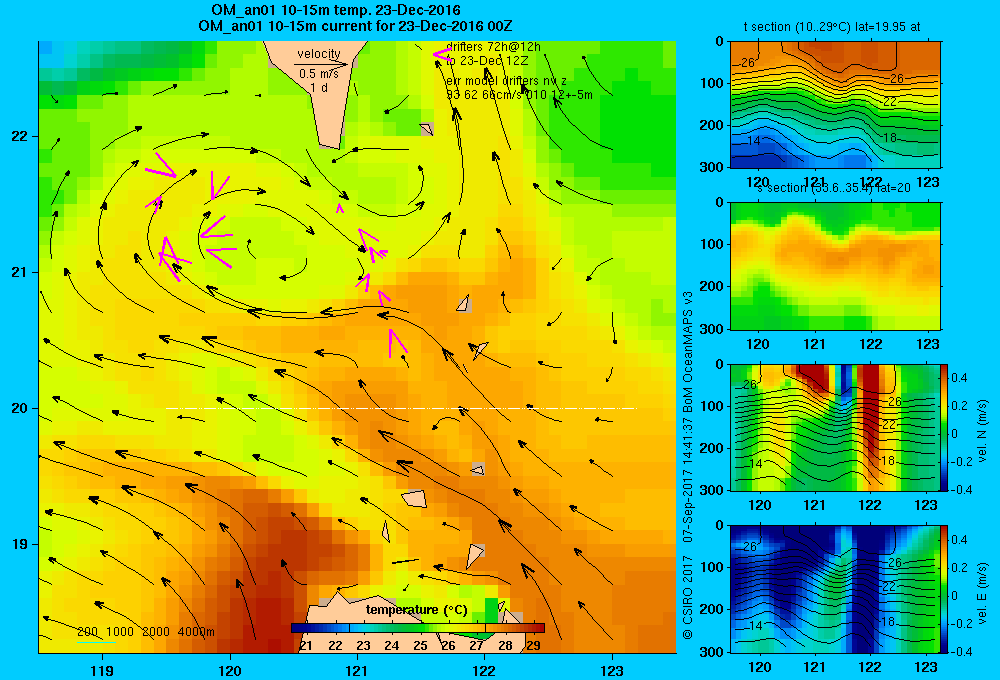The width and height of the screenshot is (1000, 680).
Task: Click the 'err model drifters nv z' text
Action: (506, 81)
